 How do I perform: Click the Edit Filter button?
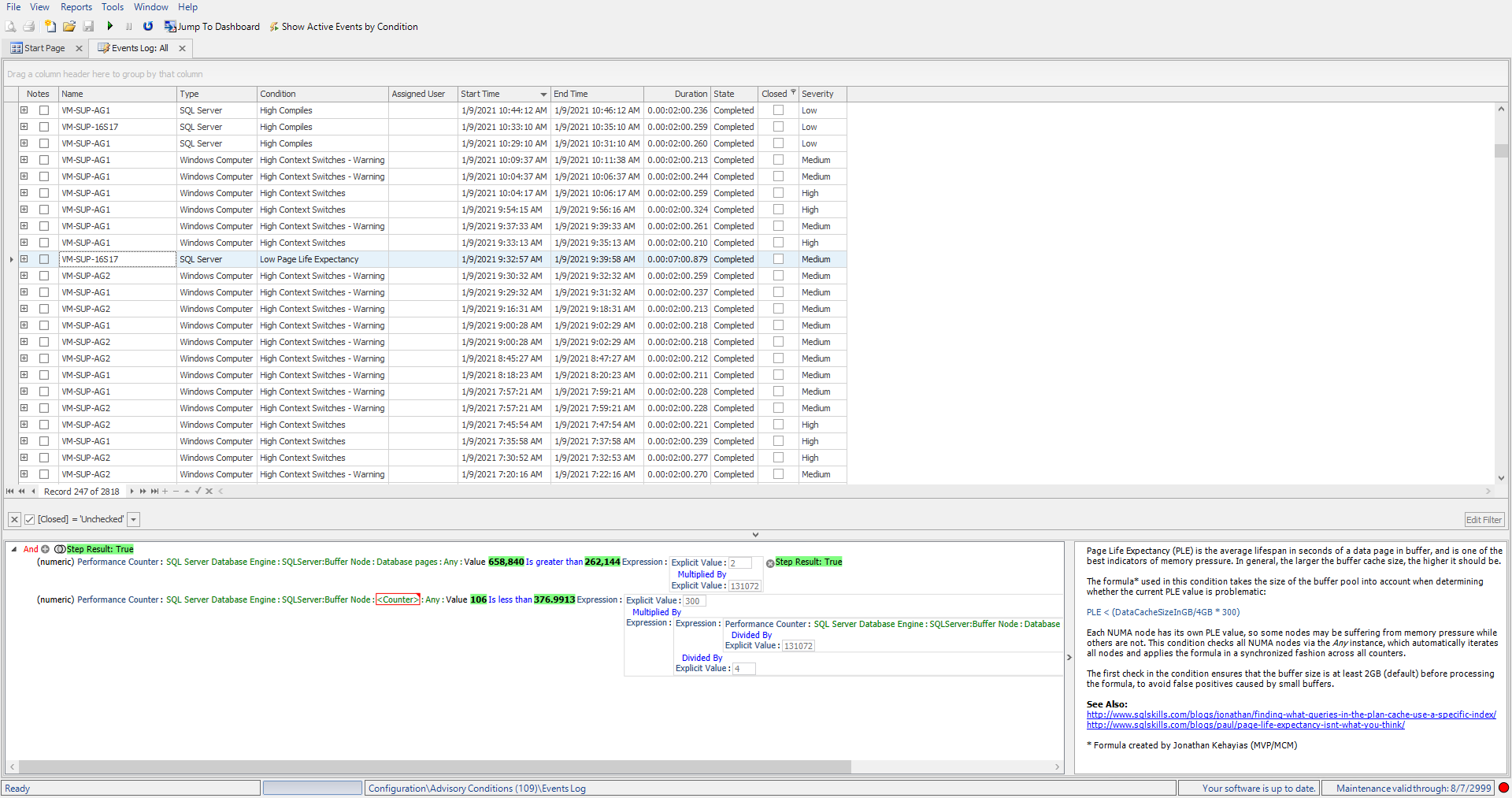(x=1484, y=520)
